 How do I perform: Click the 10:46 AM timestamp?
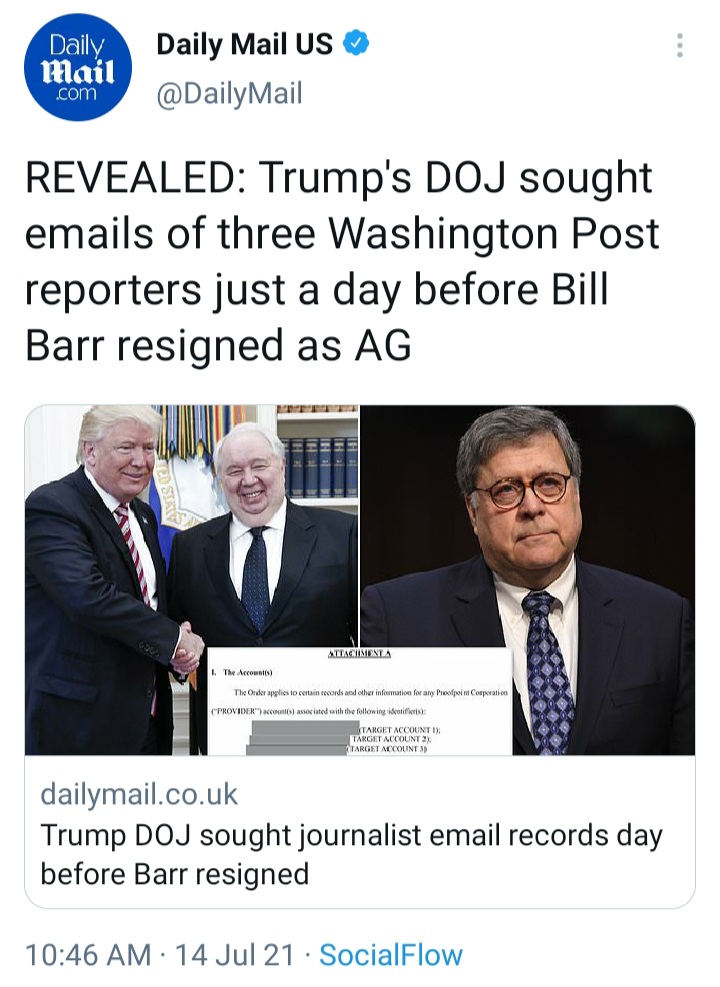[88, 955]
